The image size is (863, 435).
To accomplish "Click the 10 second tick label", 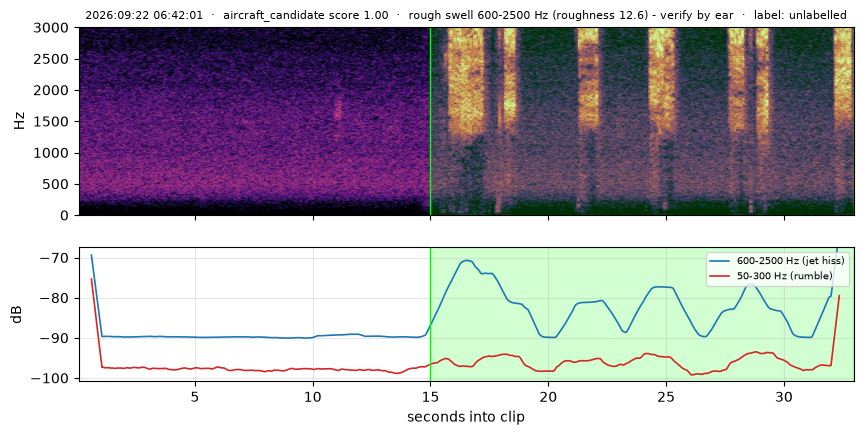I will [313, 396].
